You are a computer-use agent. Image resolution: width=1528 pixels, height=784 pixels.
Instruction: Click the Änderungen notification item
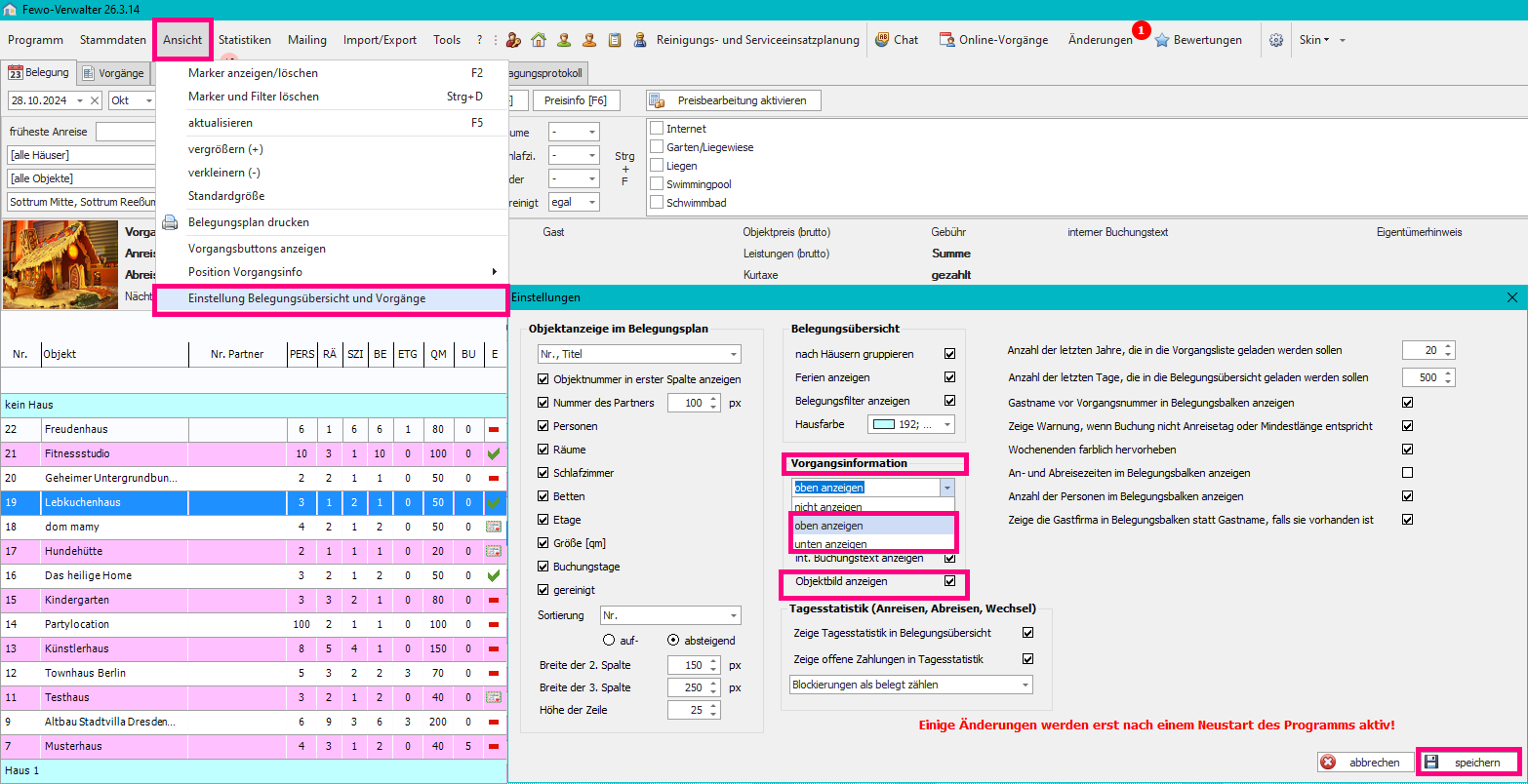pos(1101,40)
